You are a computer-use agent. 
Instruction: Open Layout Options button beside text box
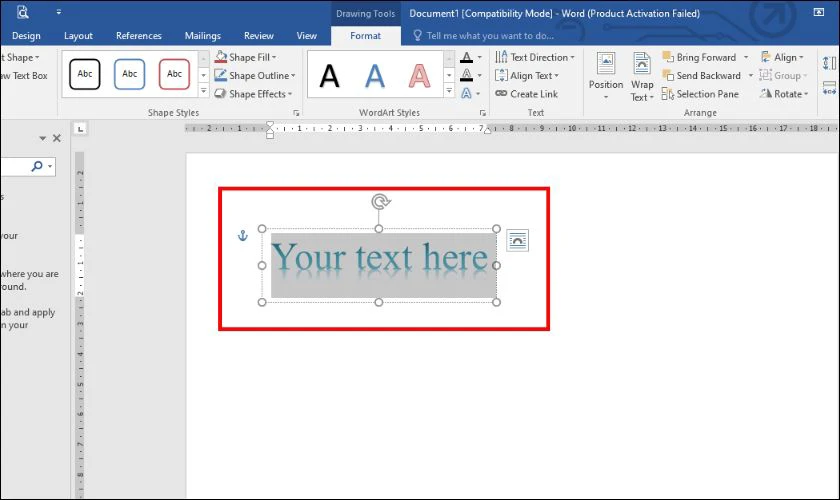pos(518,241)
